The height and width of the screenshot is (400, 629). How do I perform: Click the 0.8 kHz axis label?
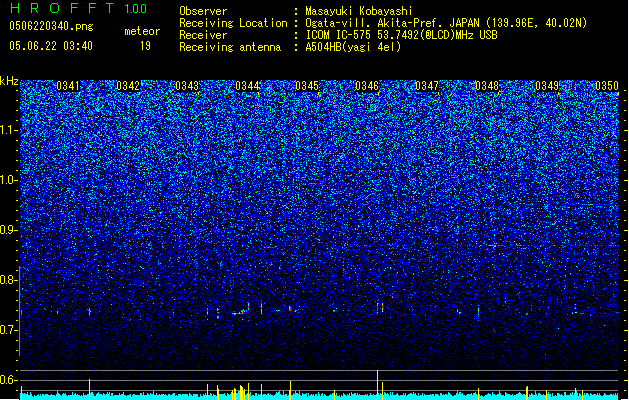point(9,280)
